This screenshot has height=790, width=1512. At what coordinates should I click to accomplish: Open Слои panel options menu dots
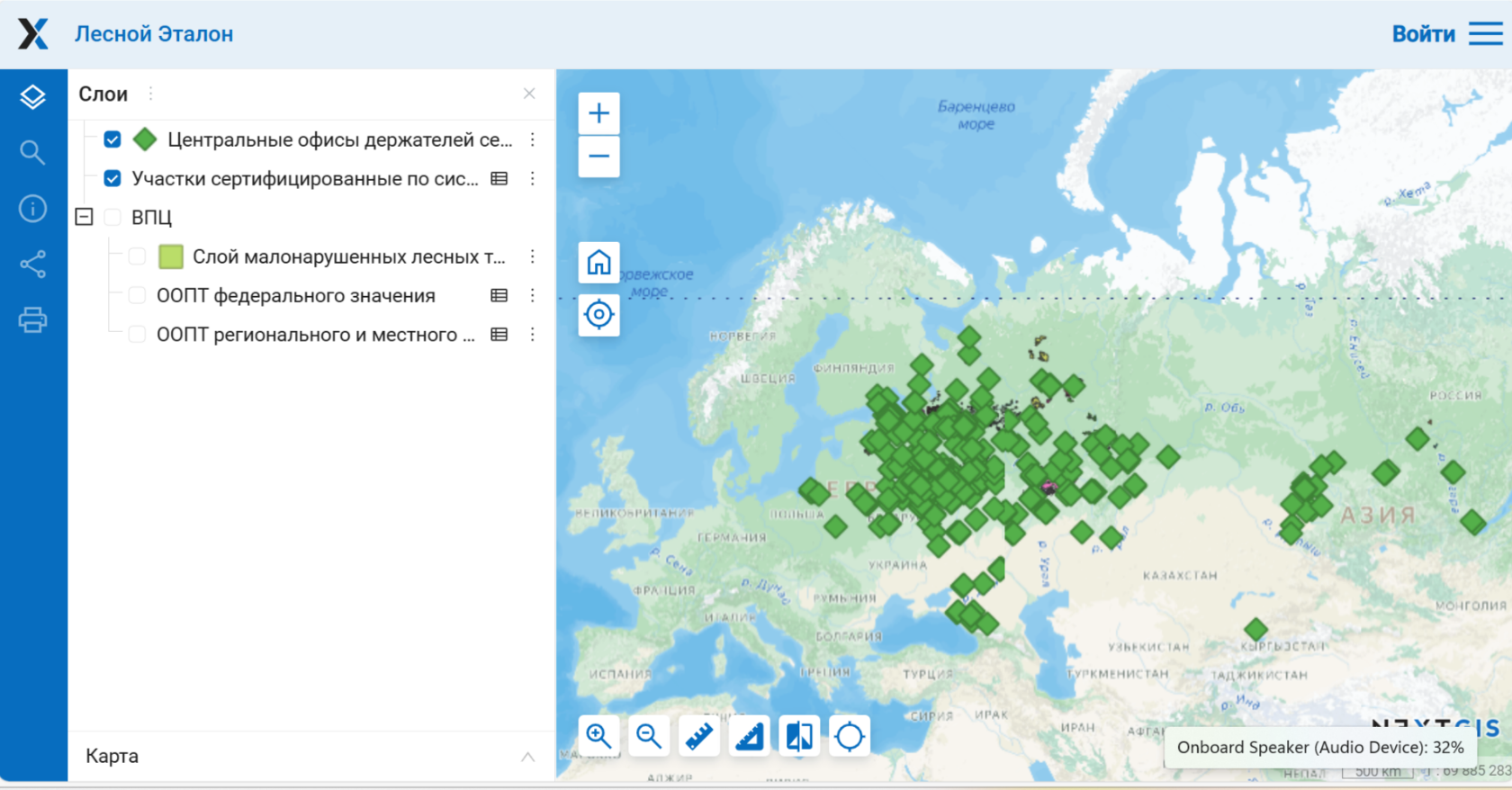(x=150, y=94)
